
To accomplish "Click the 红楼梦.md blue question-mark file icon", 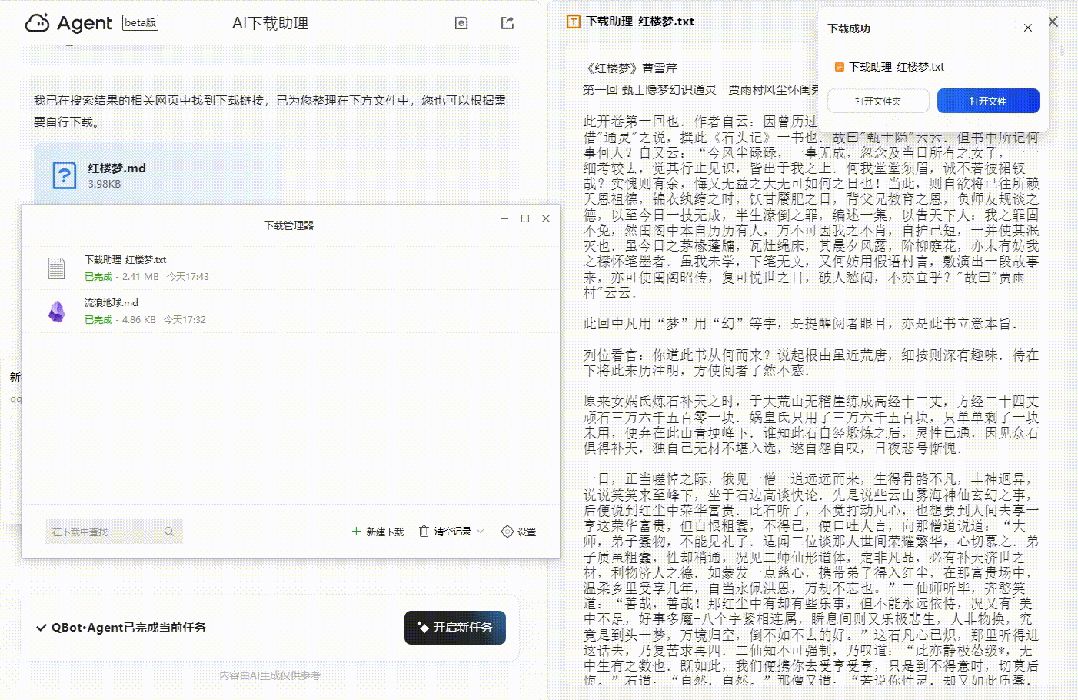I will tap(64, 176).
